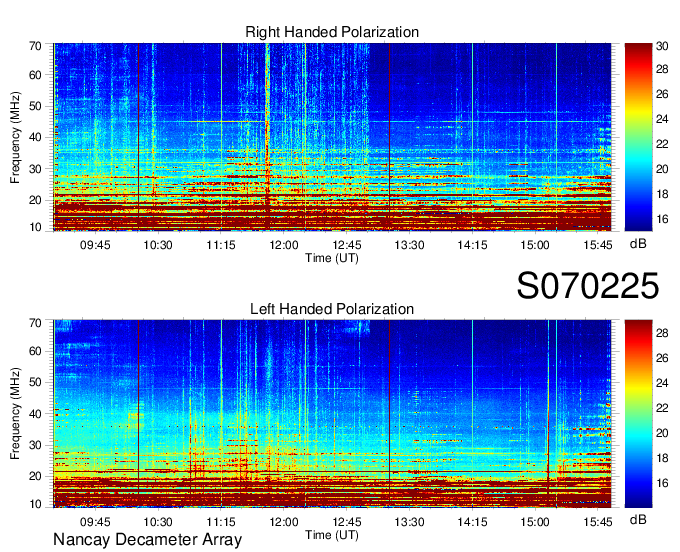Click "Frequency (MHz)" axis label of Right Handed plot

(15, 137)
